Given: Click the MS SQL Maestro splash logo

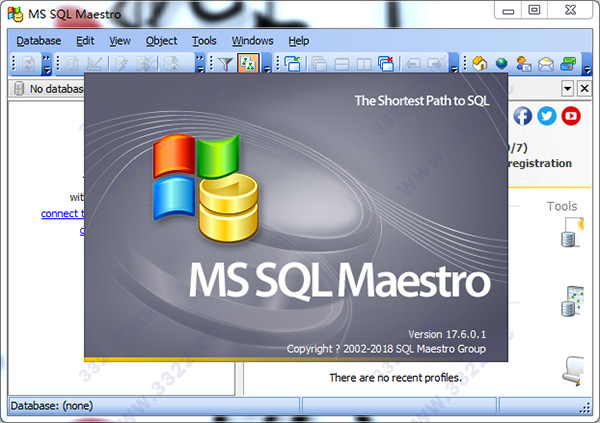Looking at the screenshot, I should [206, 188].
